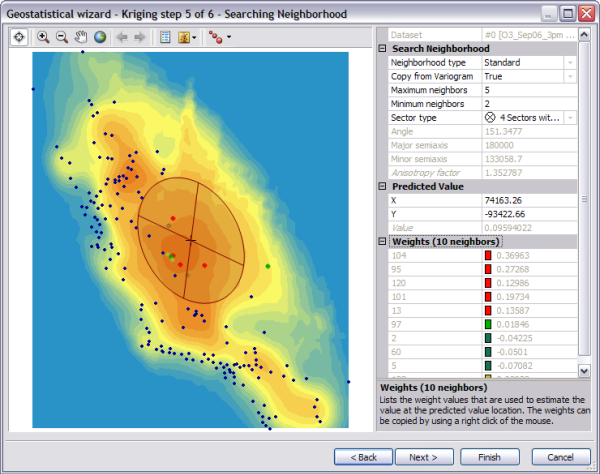Collapse the Weights (10 neighbors) section
Image resolution: width=600 pixels, height=474 pixels.
tap(382, 241)
